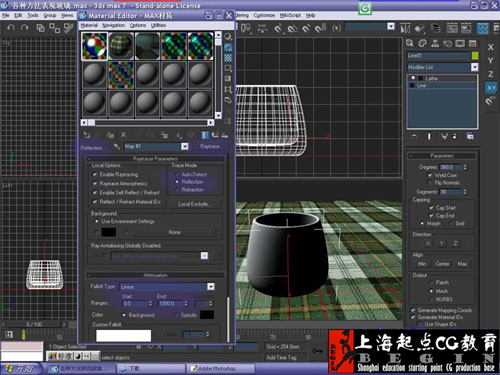This screenshot has width=500, height=375.
Task: Collapse the Lathe Parameters rollout
Action: coord(442,156)
